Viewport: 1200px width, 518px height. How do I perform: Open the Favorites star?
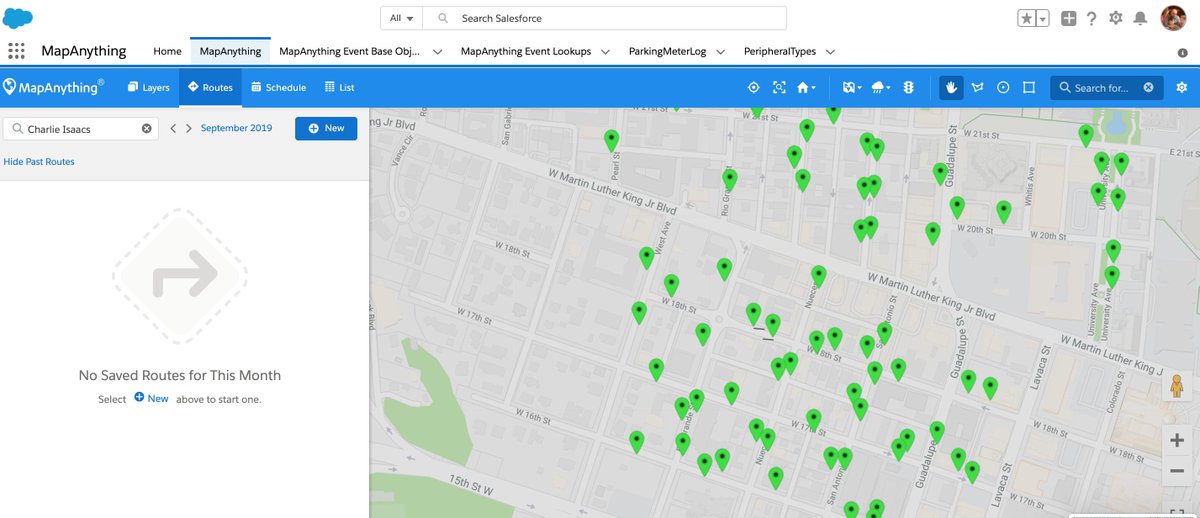click(x=1027, y=18)
